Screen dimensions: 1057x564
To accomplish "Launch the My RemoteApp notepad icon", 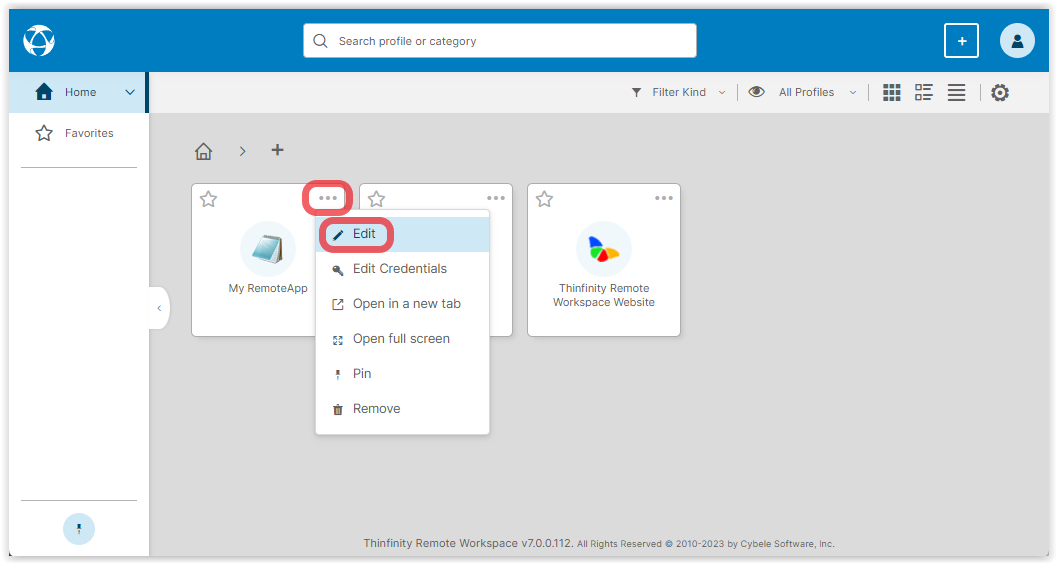I will [268, 249].
